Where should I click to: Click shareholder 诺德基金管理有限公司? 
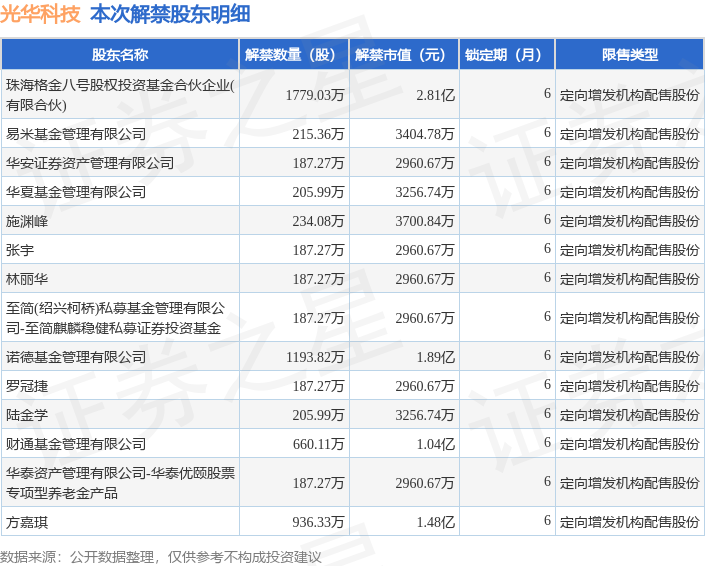76,357
